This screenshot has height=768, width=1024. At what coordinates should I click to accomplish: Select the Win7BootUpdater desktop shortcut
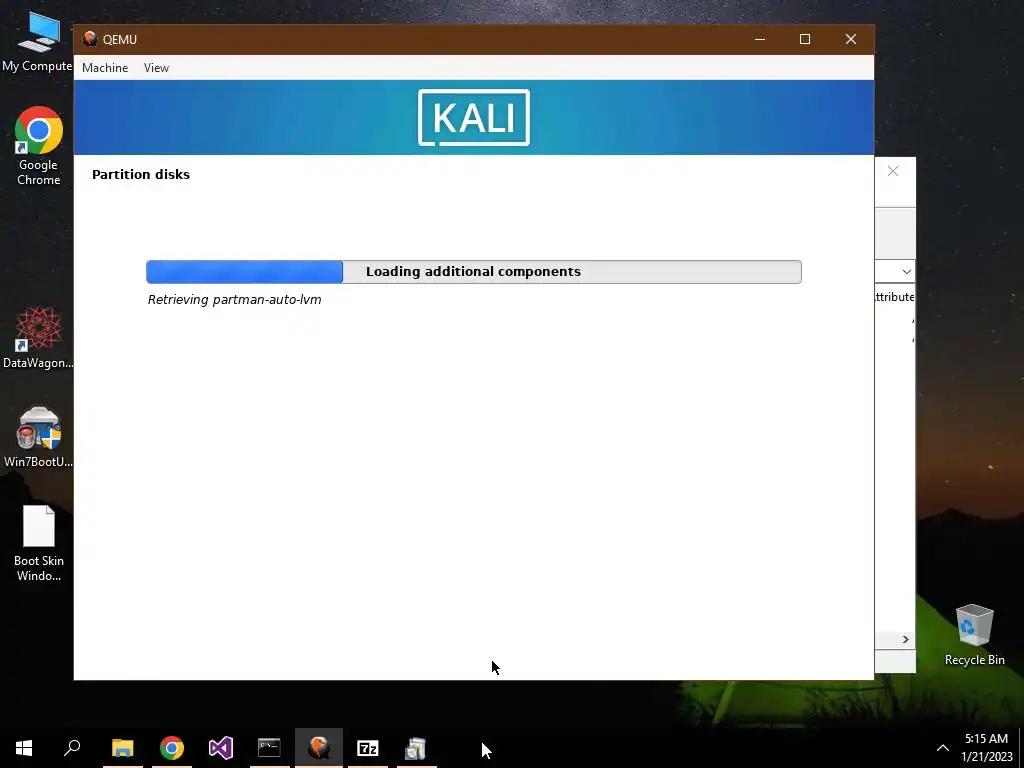coord(38,437)
